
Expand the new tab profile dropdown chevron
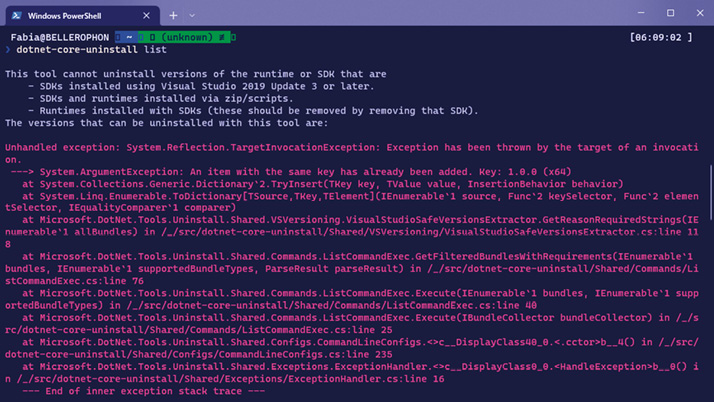(192, 15)
